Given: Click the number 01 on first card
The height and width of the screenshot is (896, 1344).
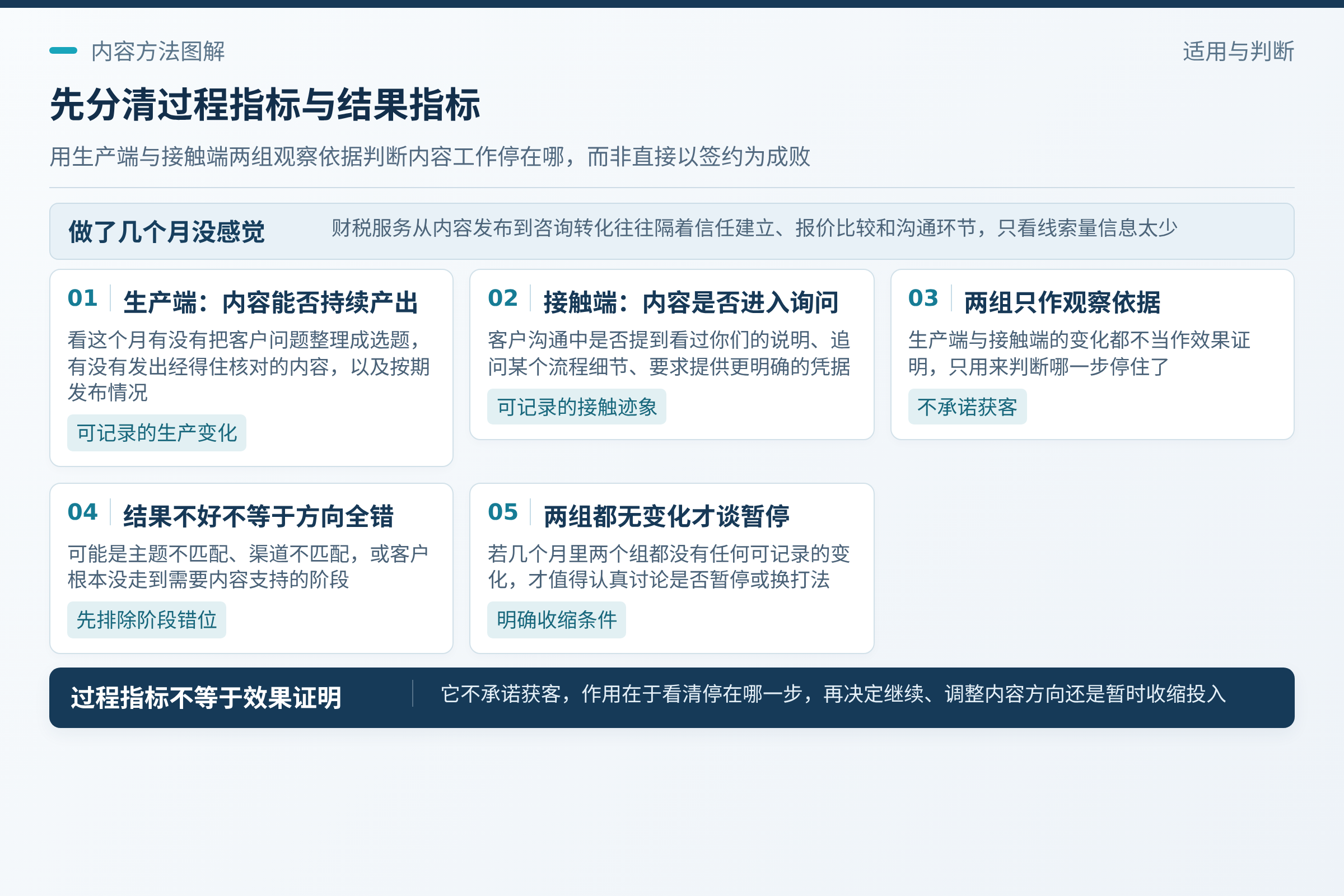Looking at the screenshot, I should [x=83, y=298].
